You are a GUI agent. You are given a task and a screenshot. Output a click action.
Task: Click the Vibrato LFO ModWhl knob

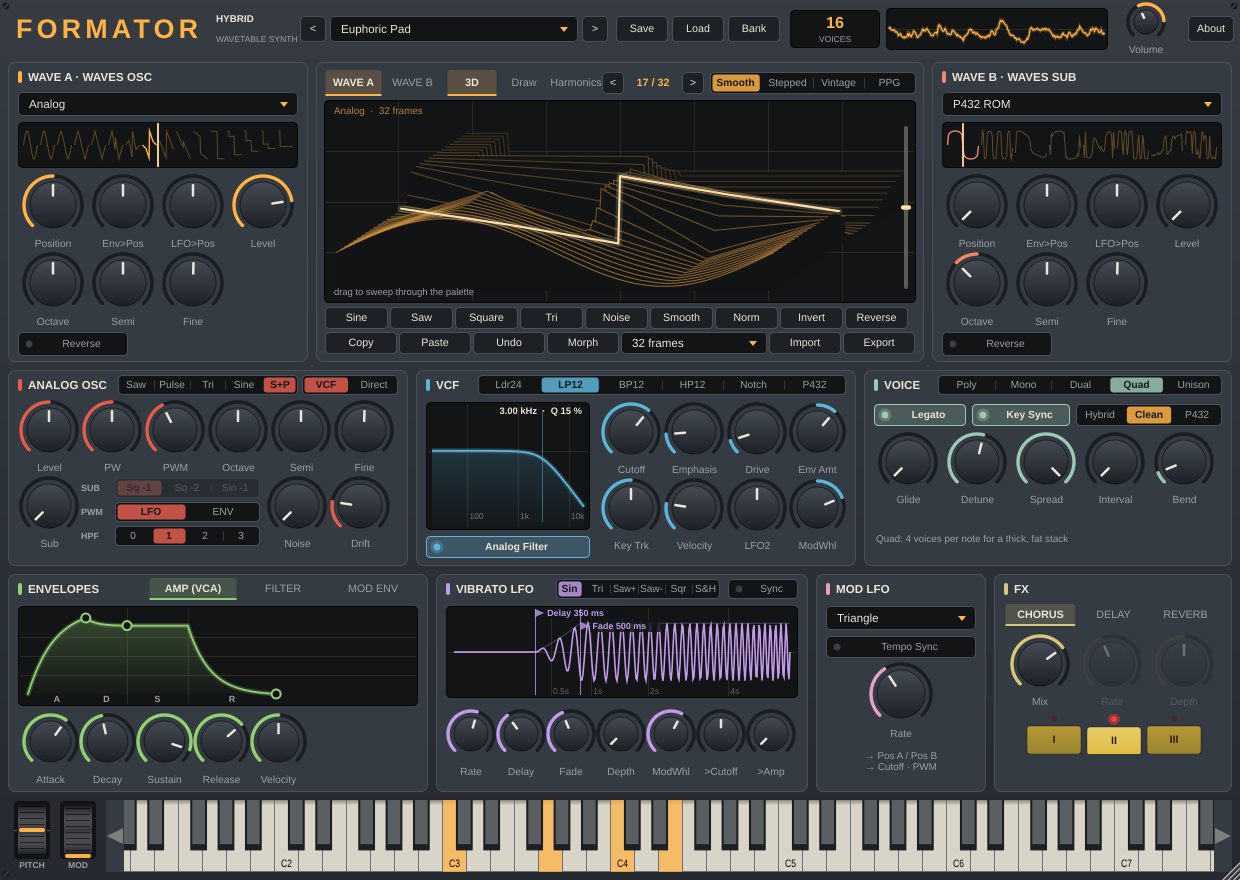pyautogui.click(x=671, y=735)
